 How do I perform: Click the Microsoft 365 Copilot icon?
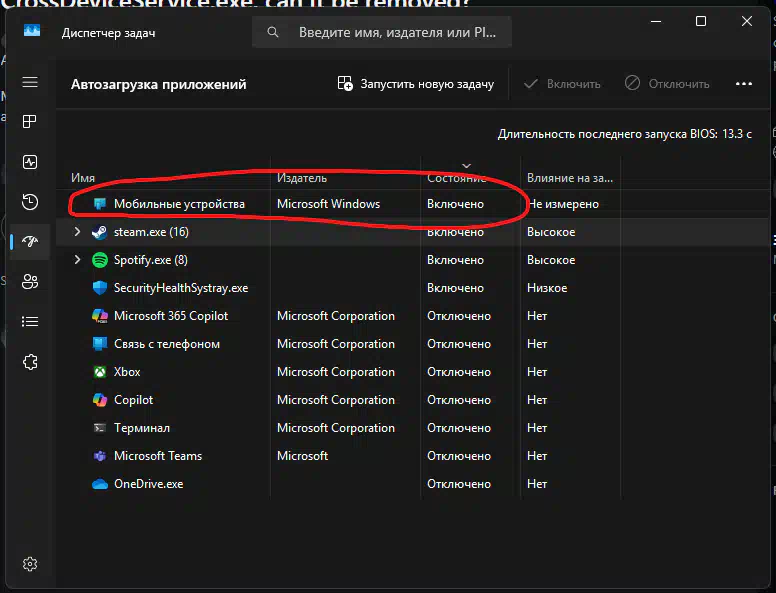pos(99,316)
